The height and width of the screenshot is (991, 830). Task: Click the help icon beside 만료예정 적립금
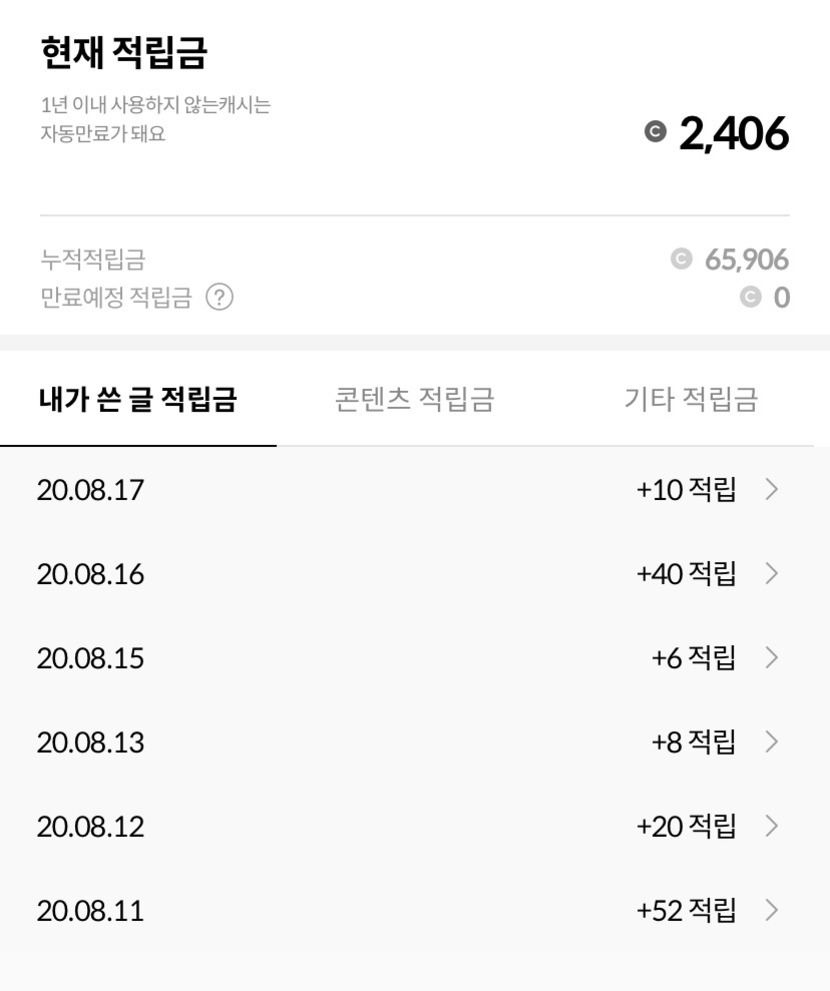[x=219, y=297]
